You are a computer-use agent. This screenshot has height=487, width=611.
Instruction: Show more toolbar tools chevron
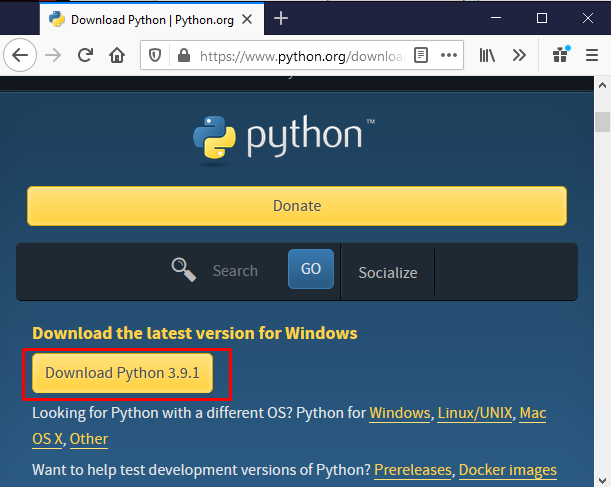pos(519,55)
